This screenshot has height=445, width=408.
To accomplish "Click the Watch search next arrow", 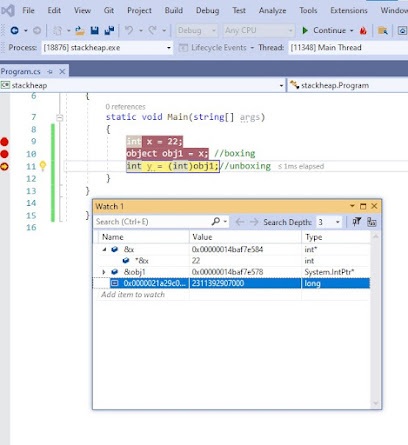I will (254, 222).
